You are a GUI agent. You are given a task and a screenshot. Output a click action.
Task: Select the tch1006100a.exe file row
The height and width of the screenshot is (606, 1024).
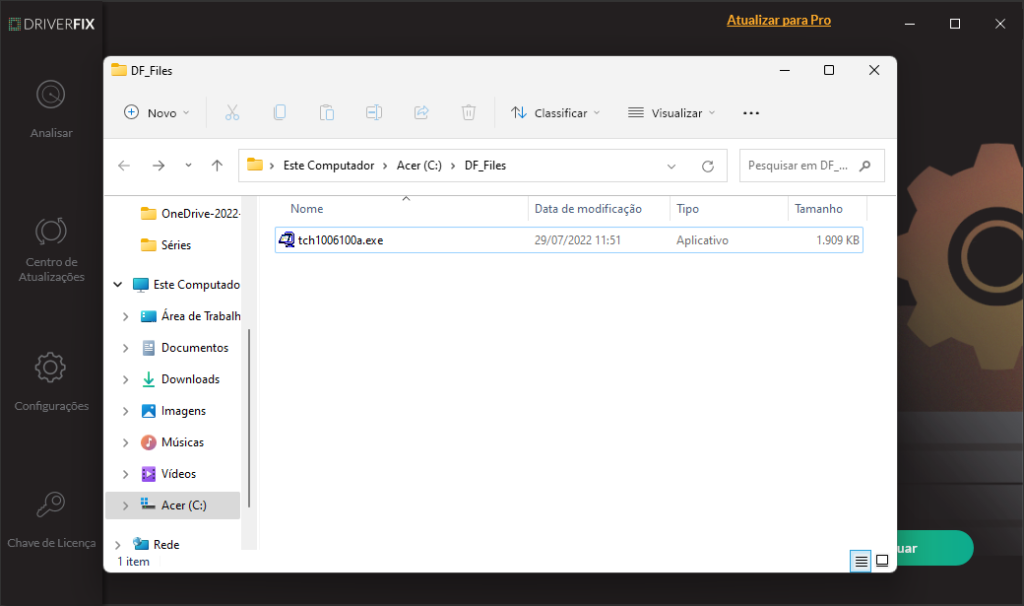click(x=343, y=240)
